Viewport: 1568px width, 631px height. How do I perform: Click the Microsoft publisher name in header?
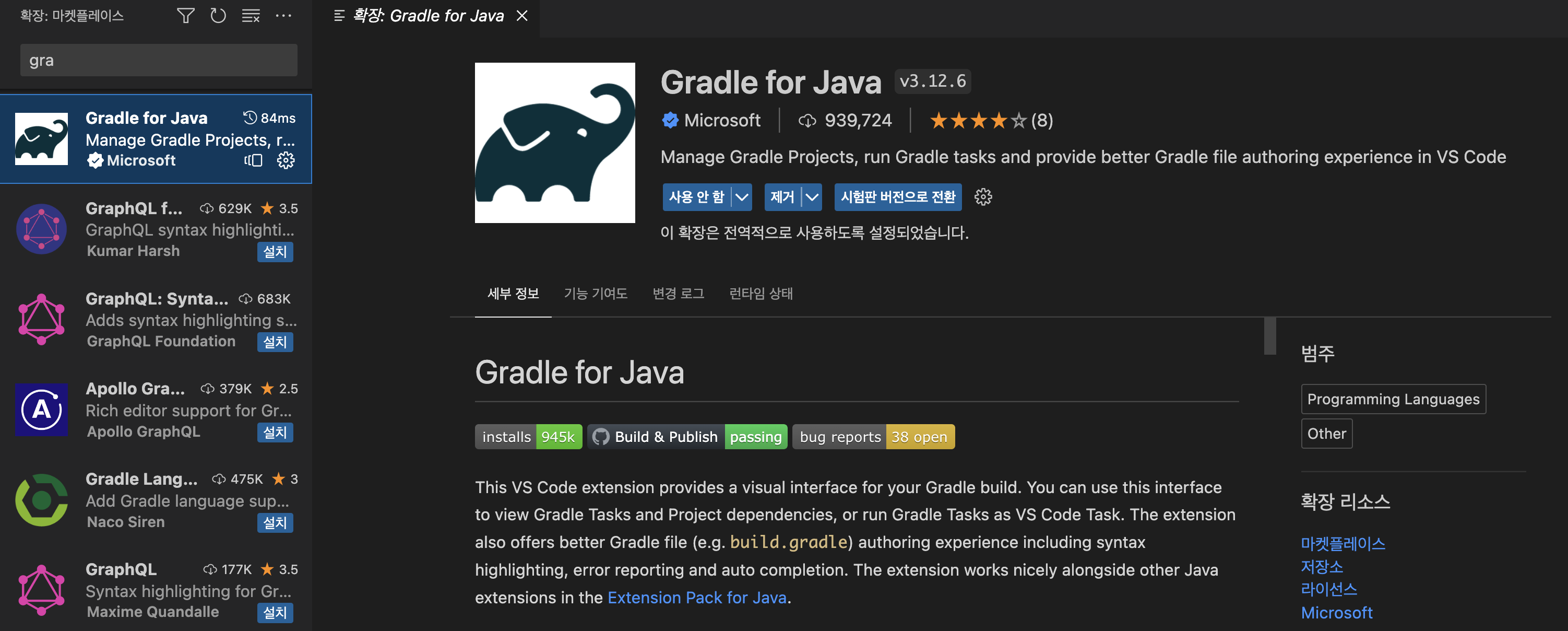coord(722,121)
